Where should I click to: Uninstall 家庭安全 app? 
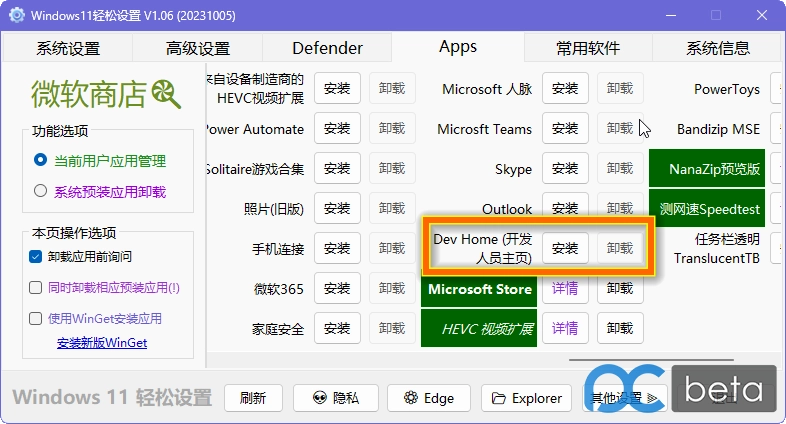point(392,328)
